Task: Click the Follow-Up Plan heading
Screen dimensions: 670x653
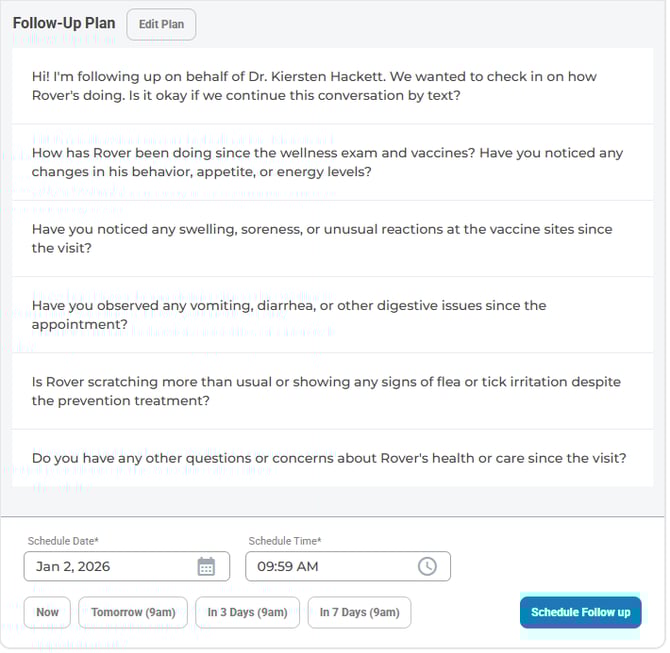Action: click(x=64, y=23)
